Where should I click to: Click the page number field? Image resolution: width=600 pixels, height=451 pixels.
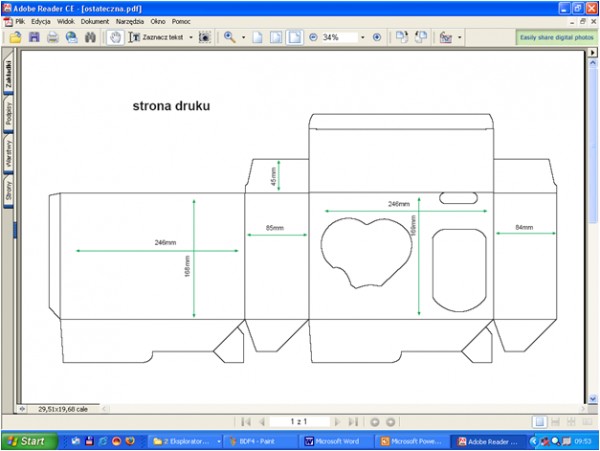(298, 422)
